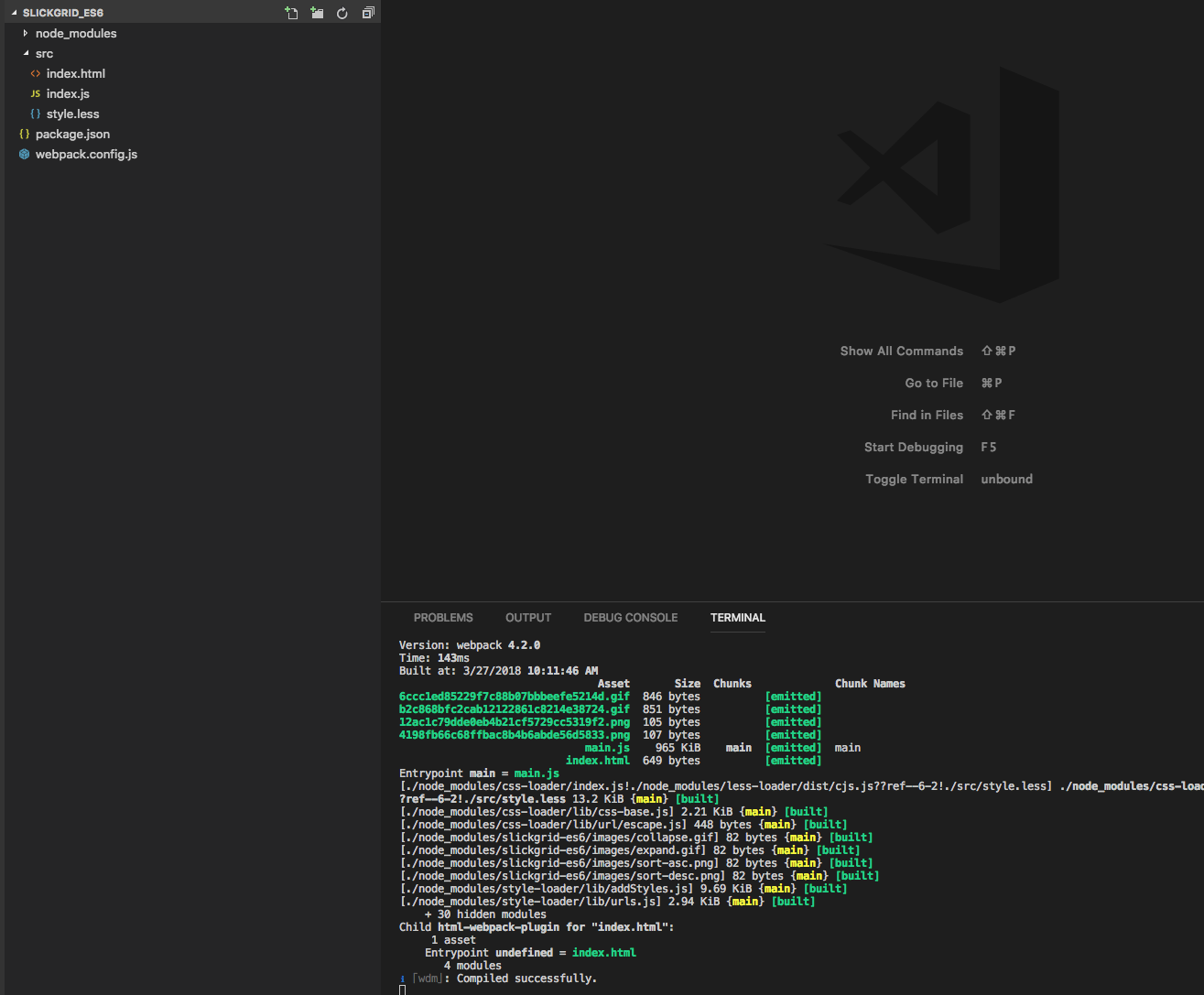Click the 4198fb66c68ffbac8b4b6abde56d5833.png asset name
1204x995 pixels.
point(515,735)
